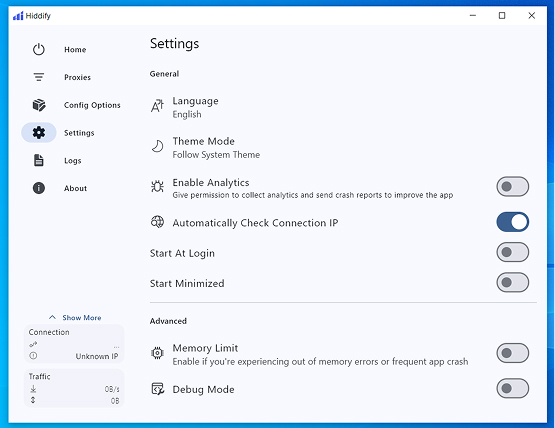Screen dimensions: 555x428
Task: Click the Hiddify logo in title bar
Action: 18,16
